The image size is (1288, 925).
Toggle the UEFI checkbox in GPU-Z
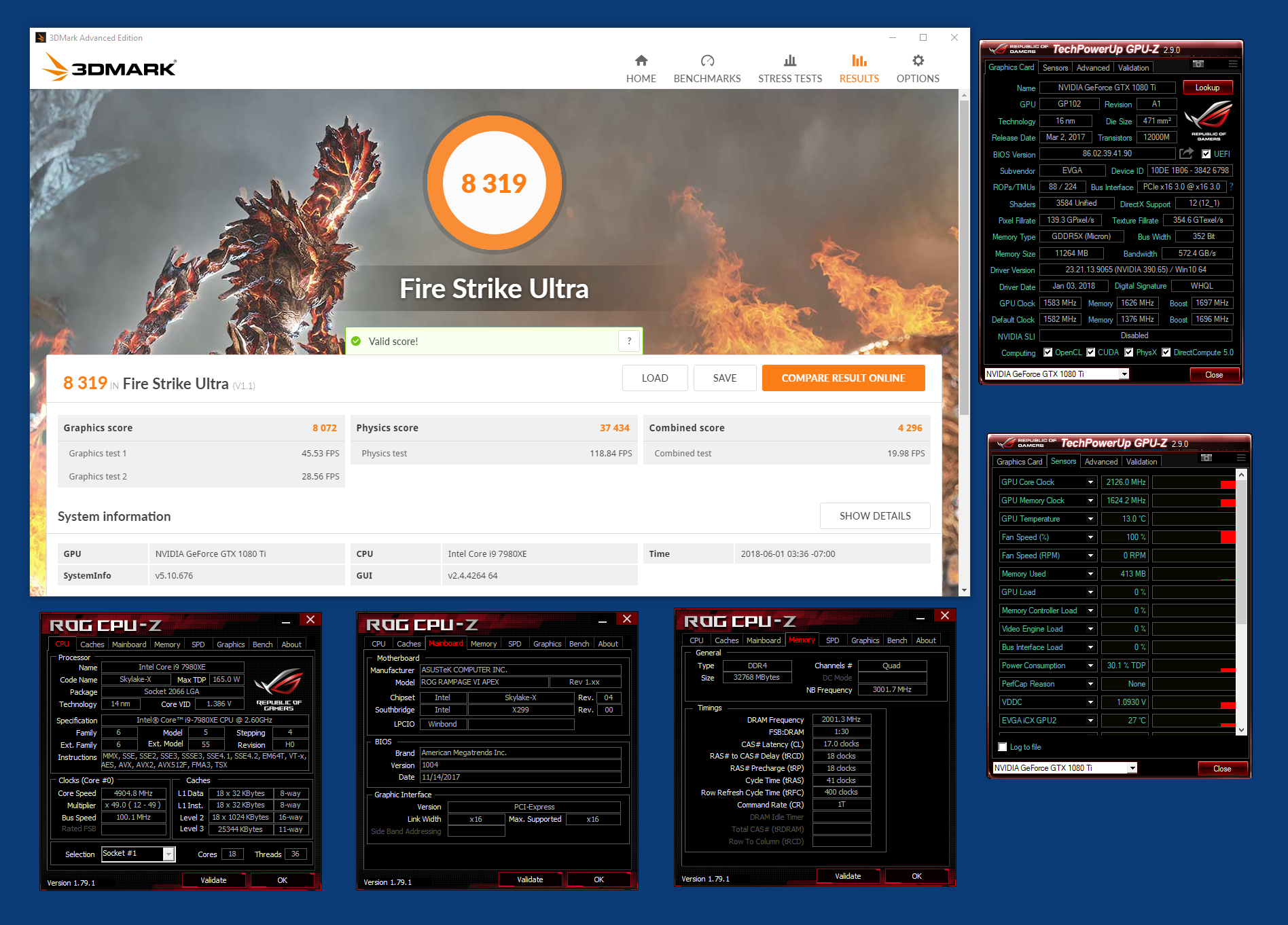[x=1206, y=154]
